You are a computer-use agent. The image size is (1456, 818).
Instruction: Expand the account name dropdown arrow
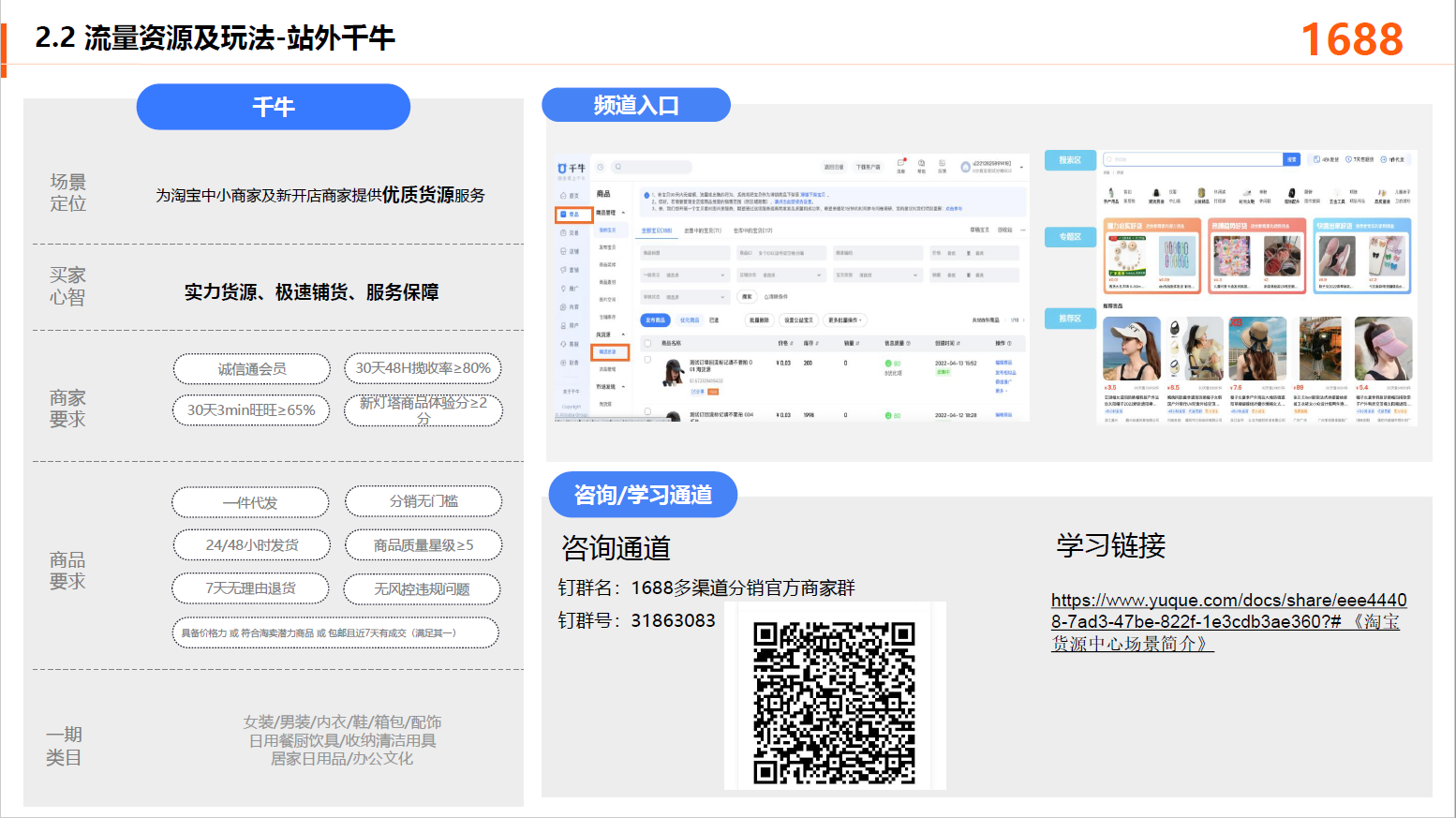[1021, 167]
